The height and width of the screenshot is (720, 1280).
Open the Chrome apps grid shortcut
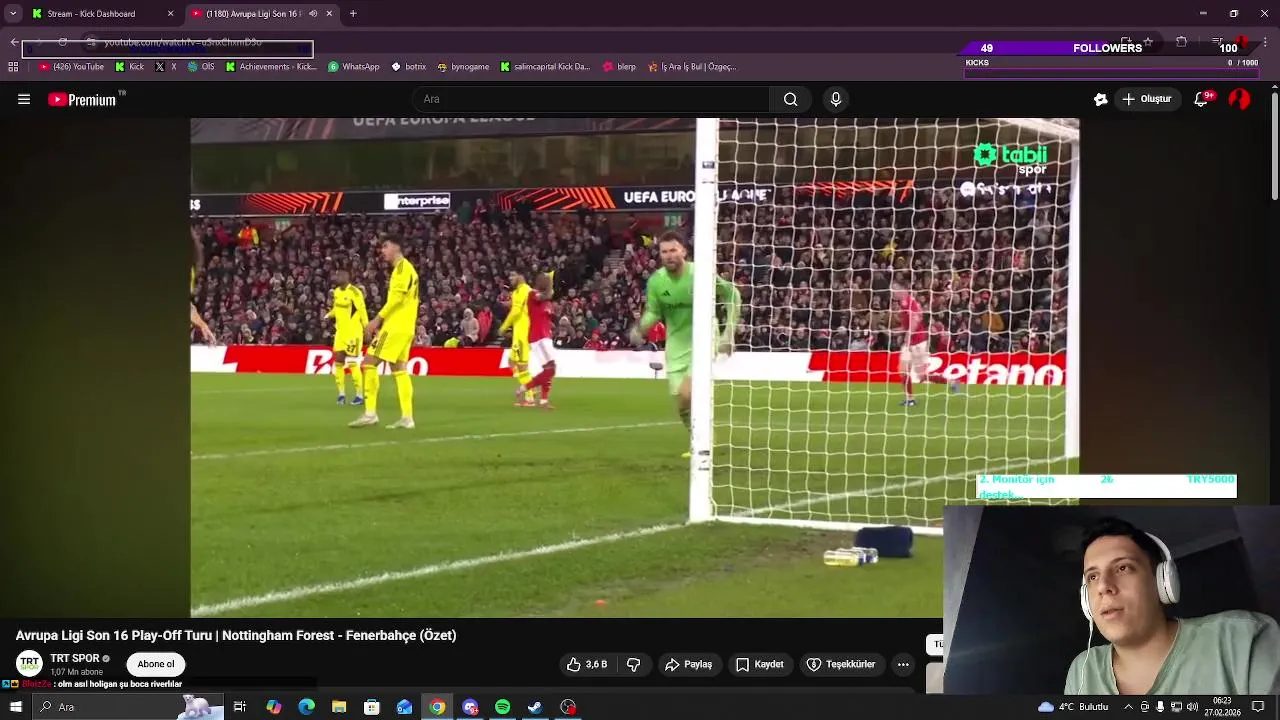pyautogui.click(x=13, y=67)
